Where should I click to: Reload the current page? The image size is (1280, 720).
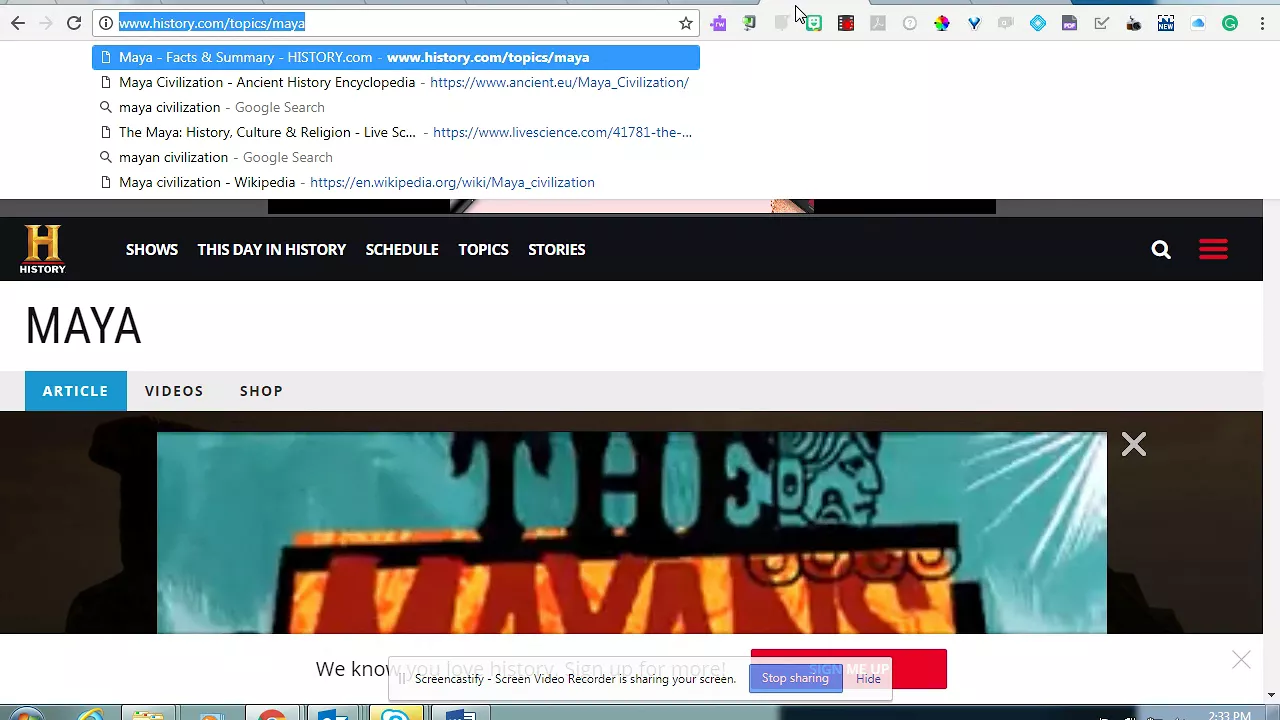[74, 23]
